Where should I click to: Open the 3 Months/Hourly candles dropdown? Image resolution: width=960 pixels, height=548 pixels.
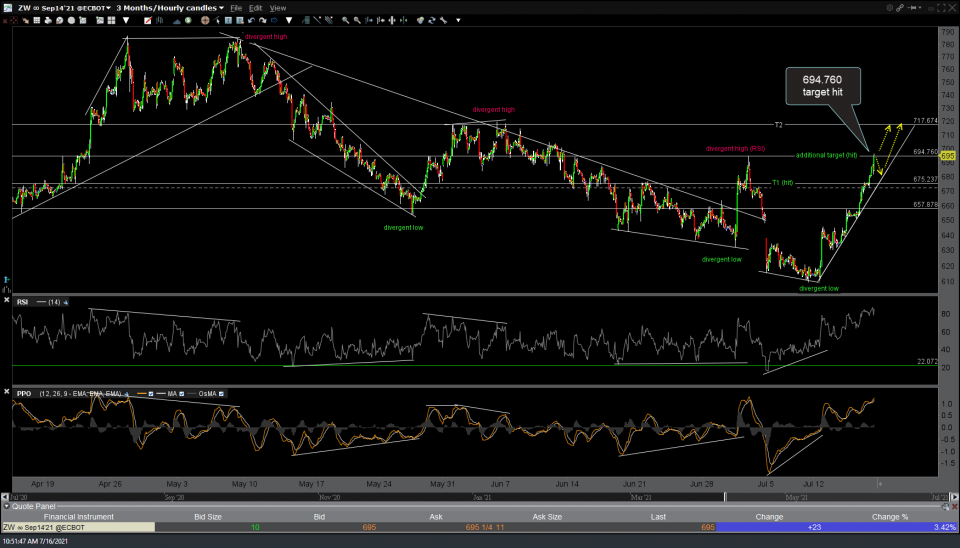[167, 7]
